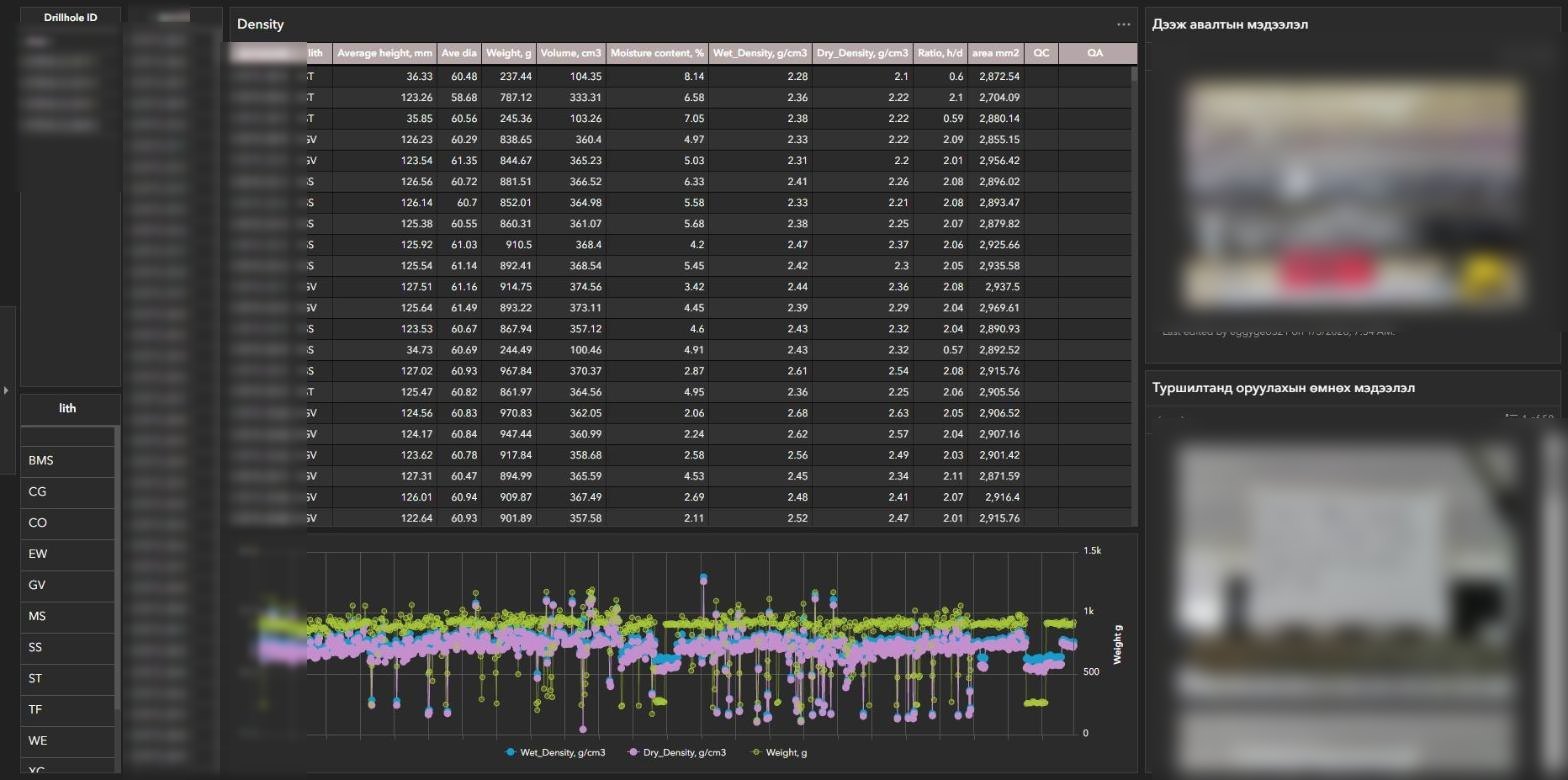Toggle the Dry_Density, g/cm3 legend series
1568x780 pixels.
pyautogui.click(x=677, y=752)
